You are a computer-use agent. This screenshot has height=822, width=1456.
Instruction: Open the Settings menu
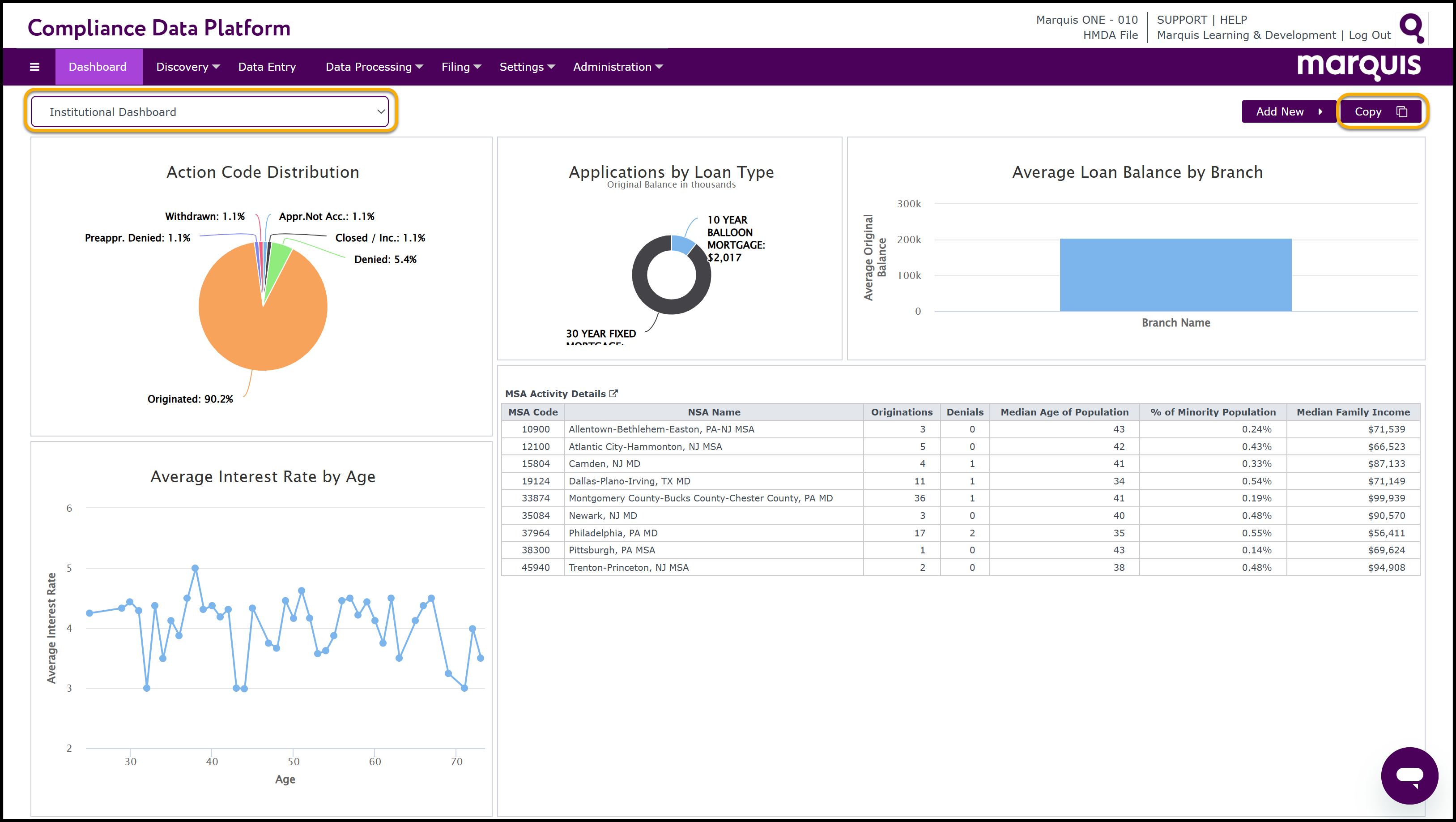point(527,67)
